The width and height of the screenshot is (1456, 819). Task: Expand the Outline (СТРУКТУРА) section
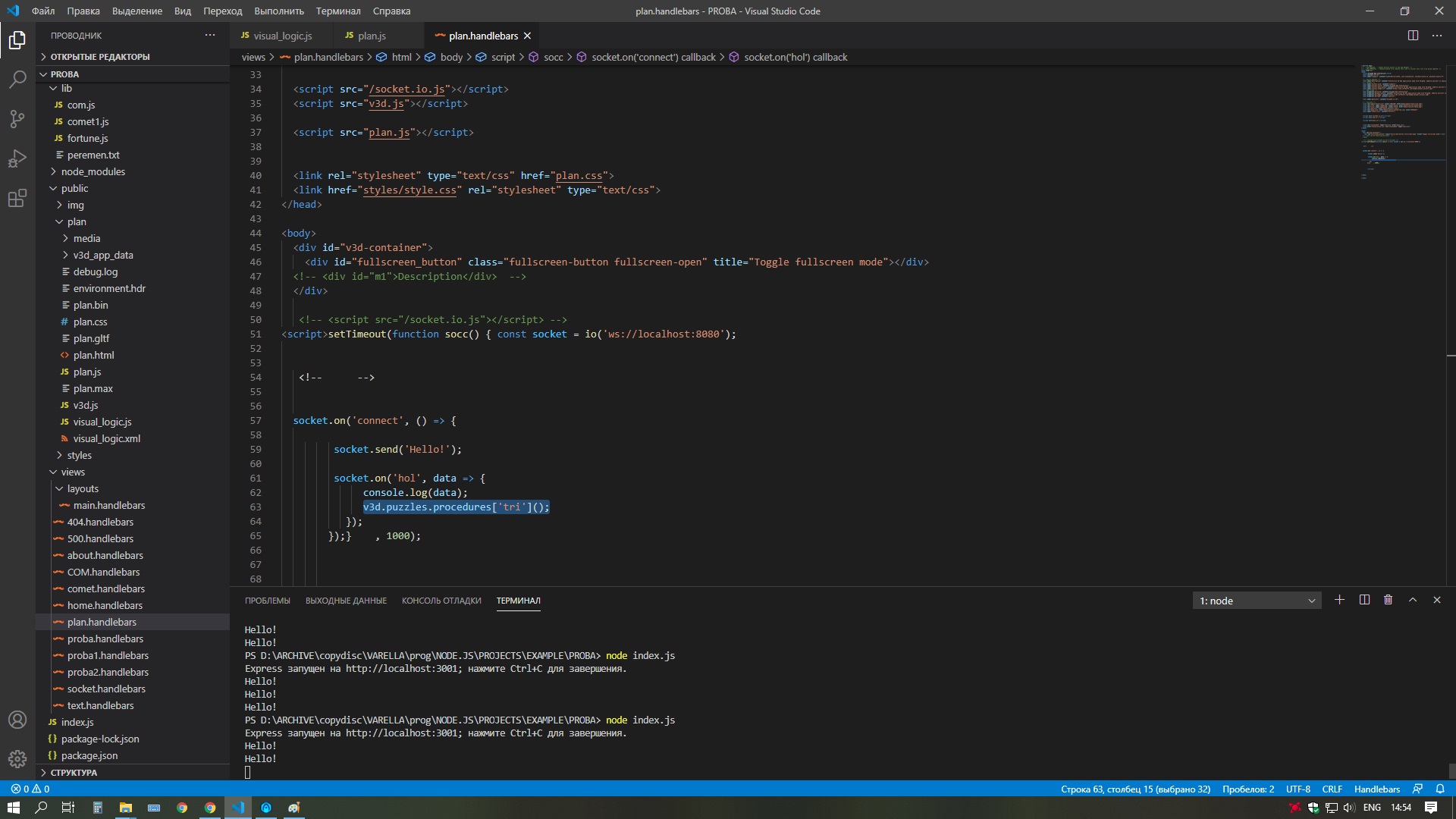coord(133,773)
